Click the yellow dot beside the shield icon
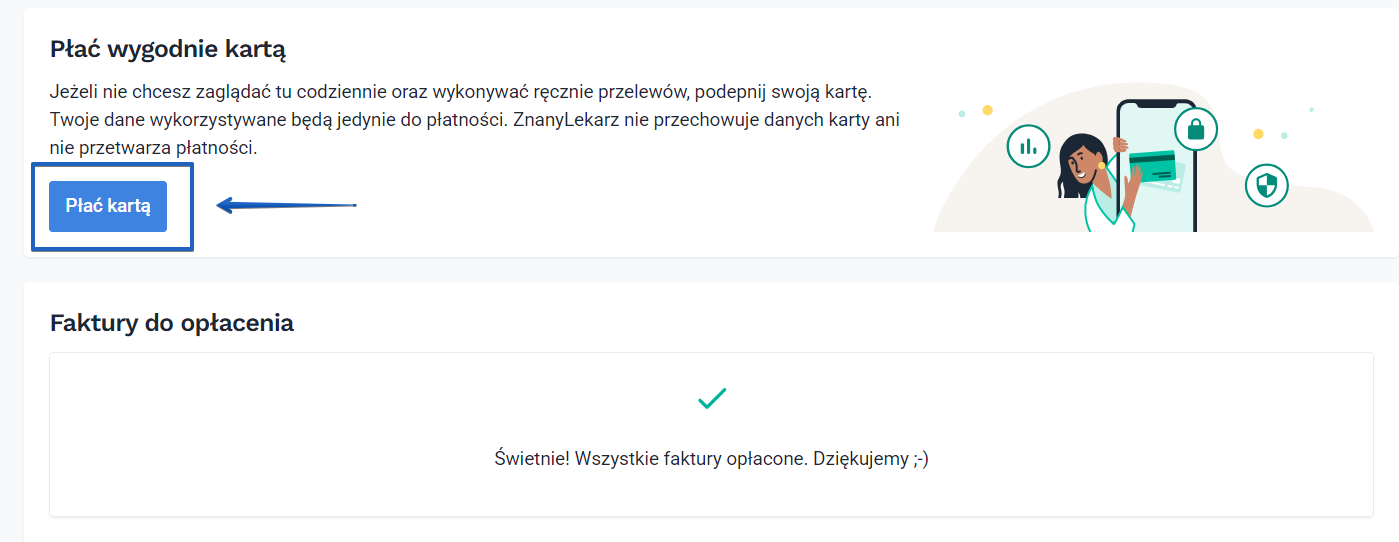The width and height of the screenshot is (1399, 542). coord(1258,133)
